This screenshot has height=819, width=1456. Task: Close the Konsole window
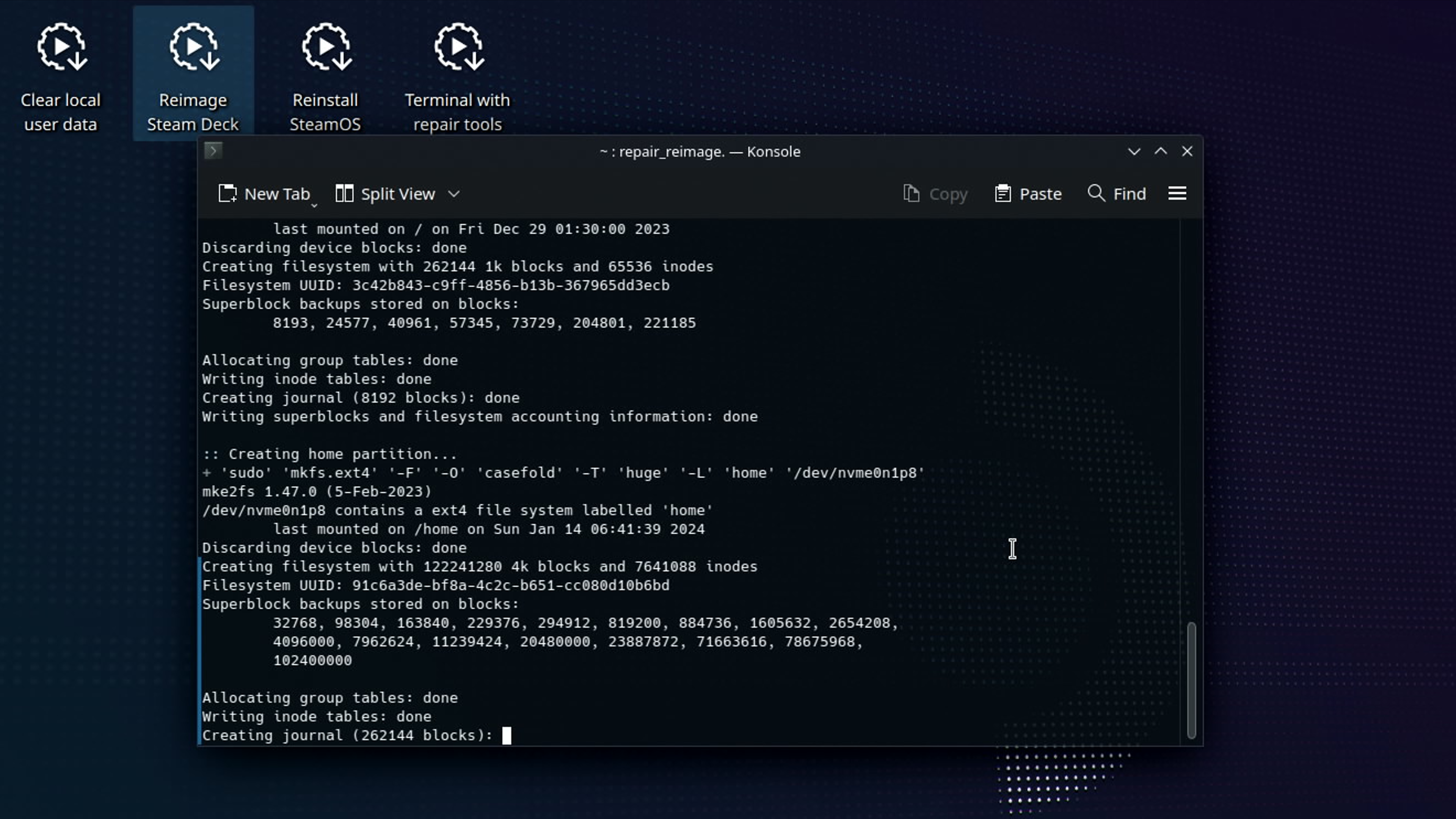(x=1187, y=152)
